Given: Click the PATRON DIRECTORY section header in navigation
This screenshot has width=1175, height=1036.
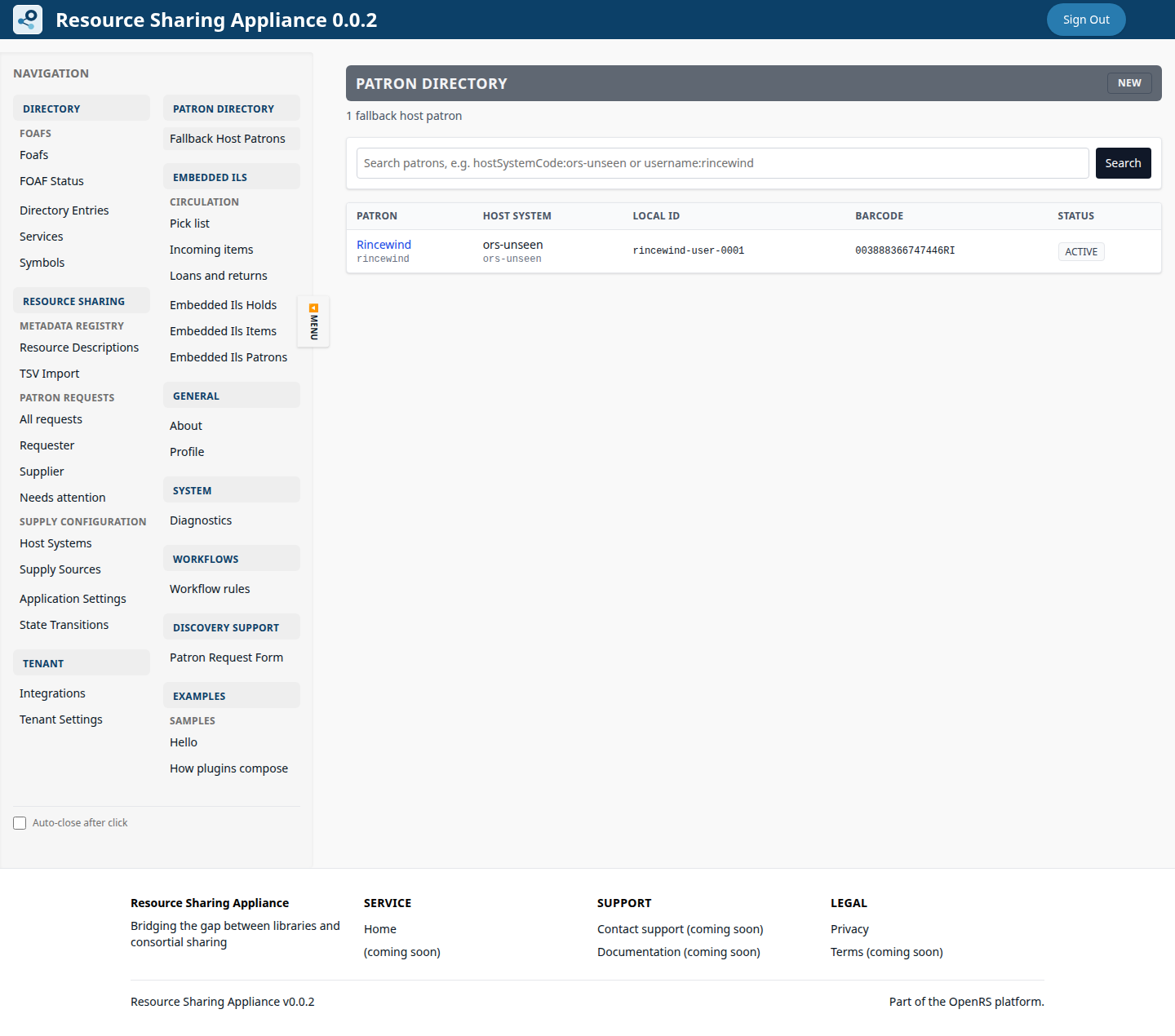Looking at the screenshot, I should (x=232, y=108).
